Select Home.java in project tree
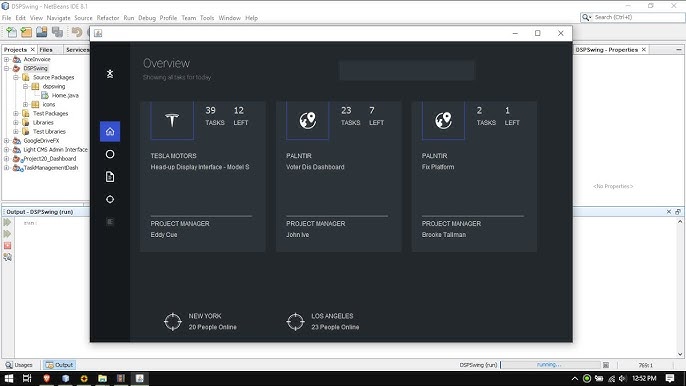686x386 pixels. pos(65,95)
